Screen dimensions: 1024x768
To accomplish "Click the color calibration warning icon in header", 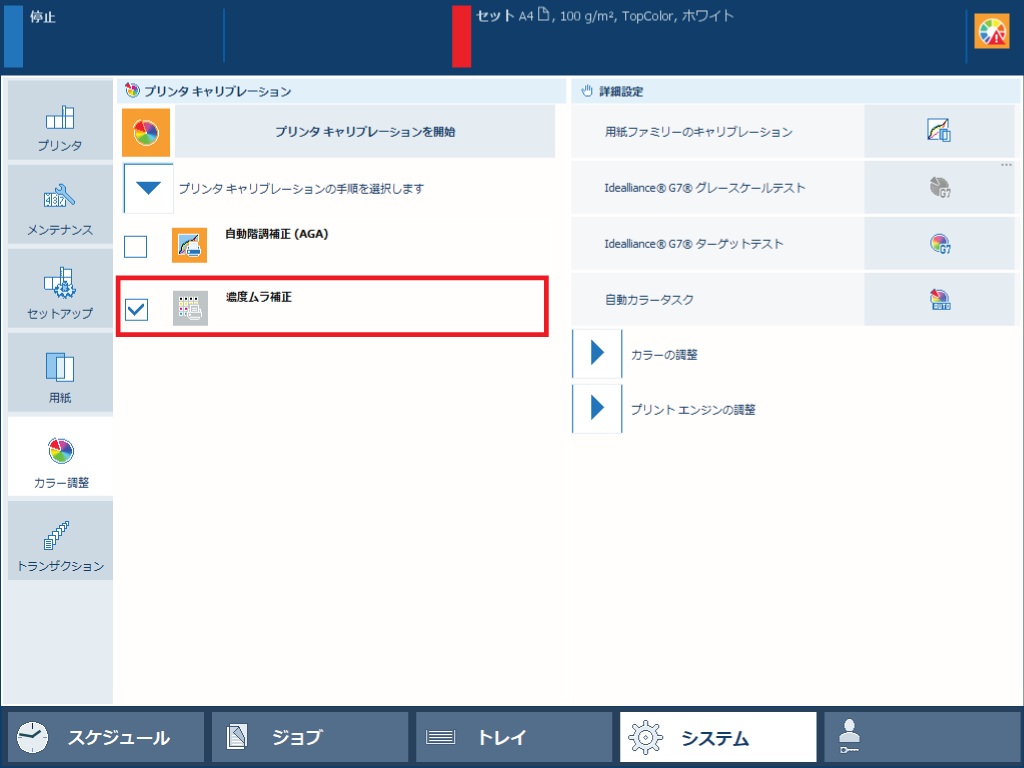I will click(x=991, y=31).
